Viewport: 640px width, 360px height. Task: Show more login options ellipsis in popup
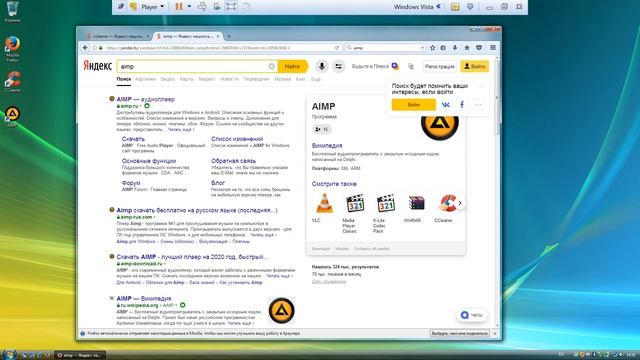pyautogui.click(x=478, y=105)
